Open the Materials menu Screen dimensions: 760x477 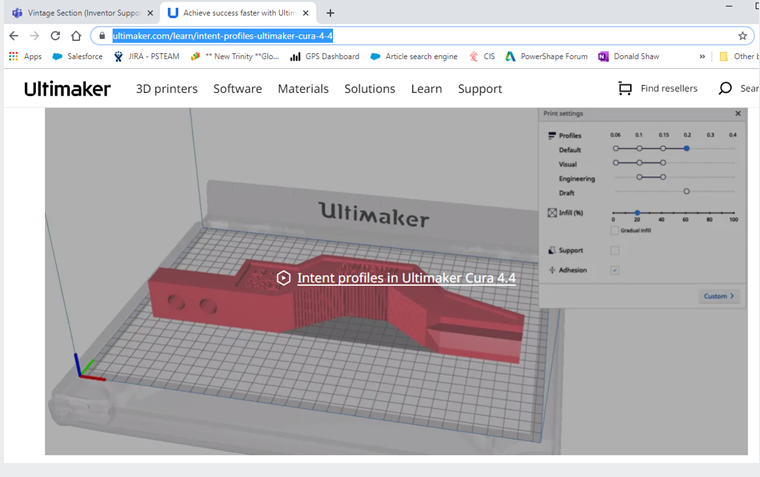[303, 89]
